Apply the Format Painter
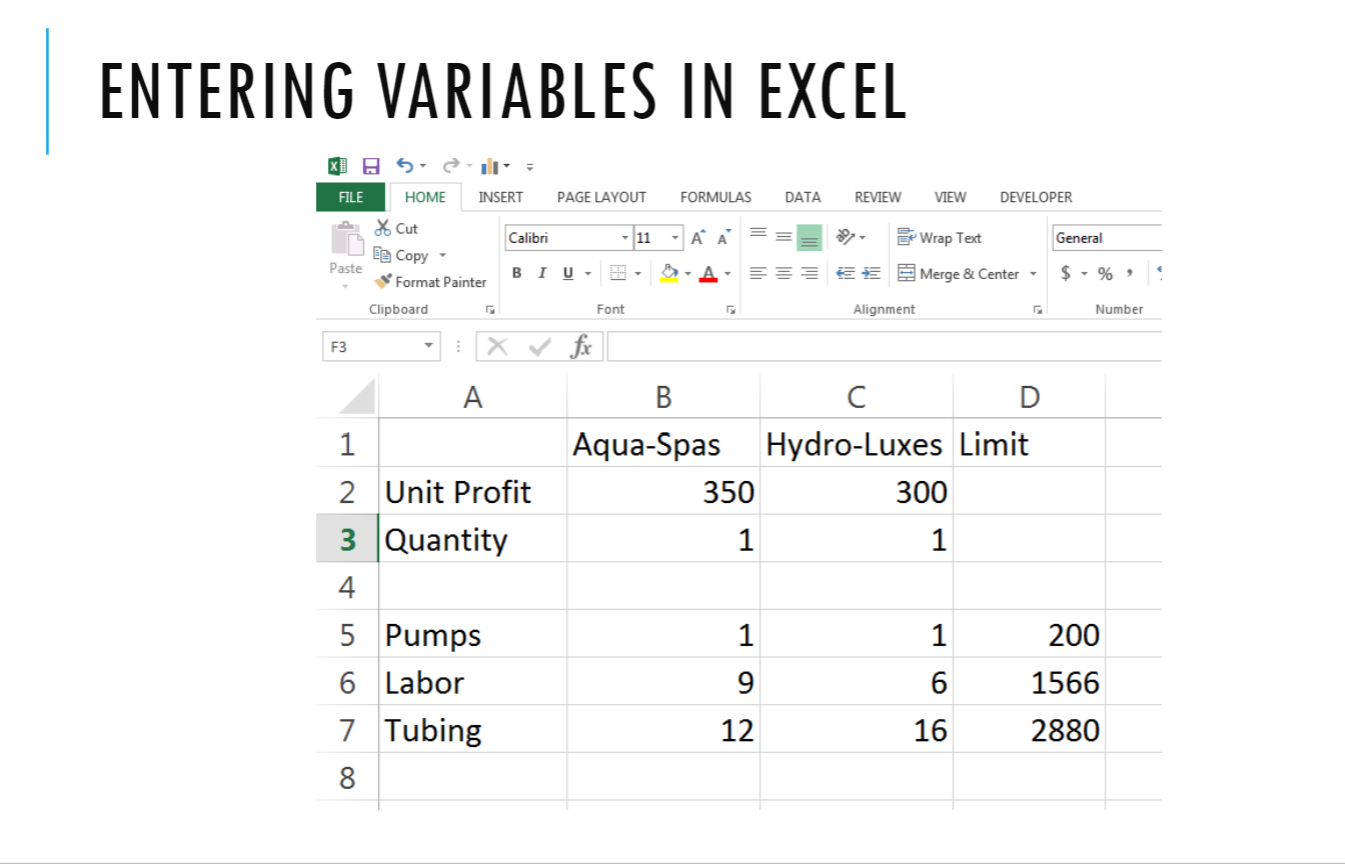This screenshot has width=1345, height=864. click(384, 282)
